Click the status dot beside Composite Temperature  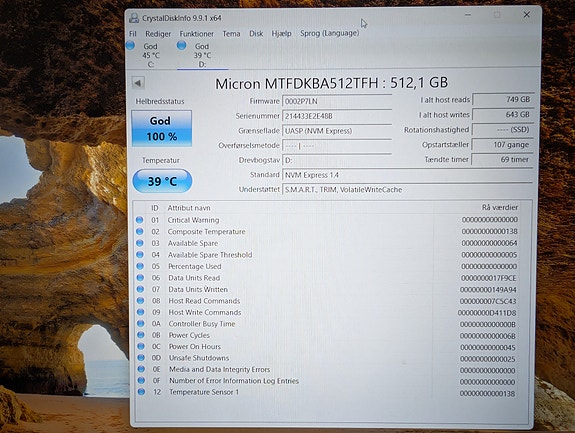(139, 231)
